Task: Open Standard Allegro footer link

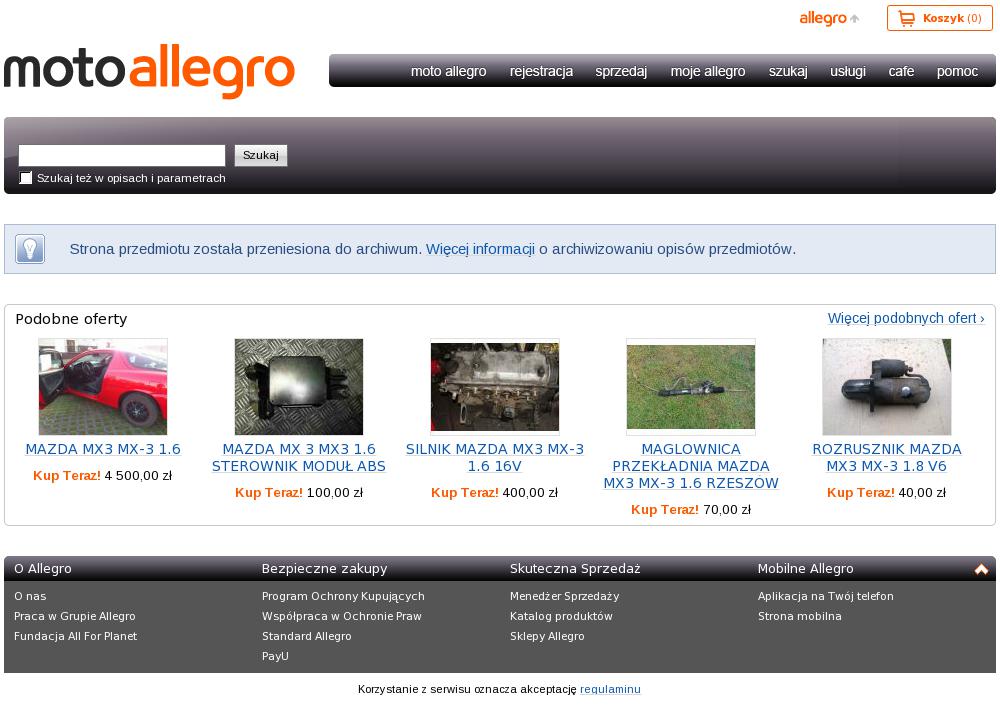Action: coord(307,636)
